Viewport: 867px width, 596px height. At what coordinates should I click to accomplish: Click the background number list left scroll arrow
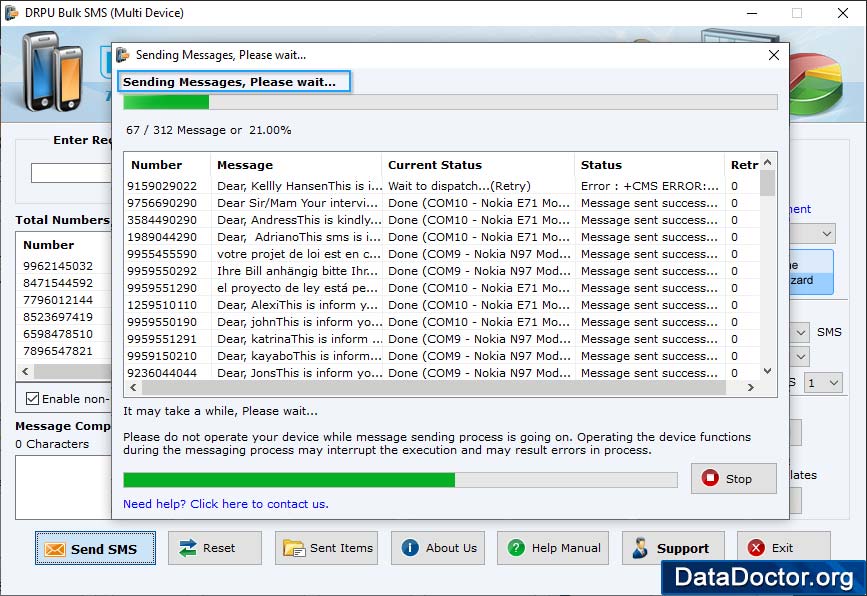point(25,372)
